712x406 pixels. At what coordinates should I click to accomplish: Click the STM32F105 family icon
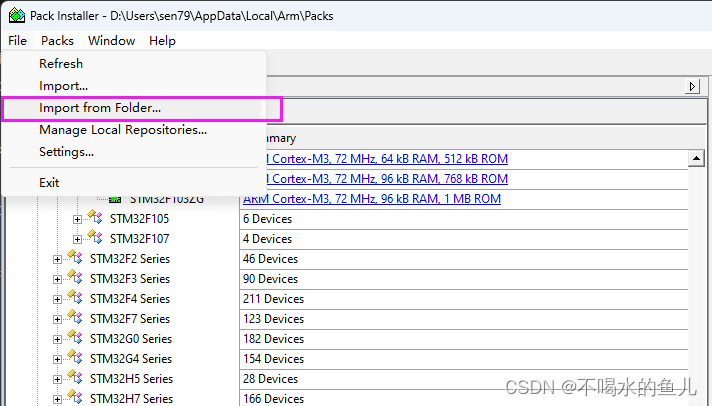click(95, 217)
